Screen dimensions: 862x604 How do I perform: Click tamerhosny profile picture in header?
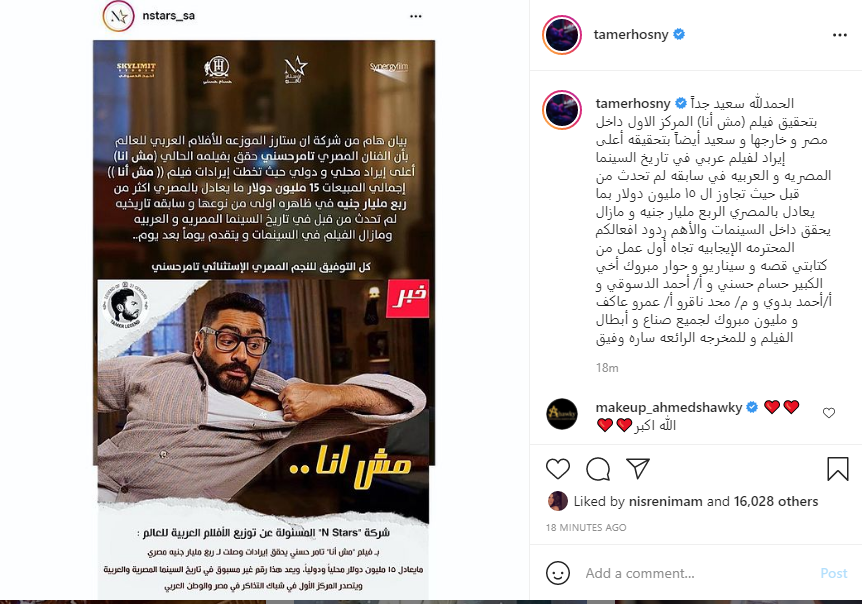562,35
